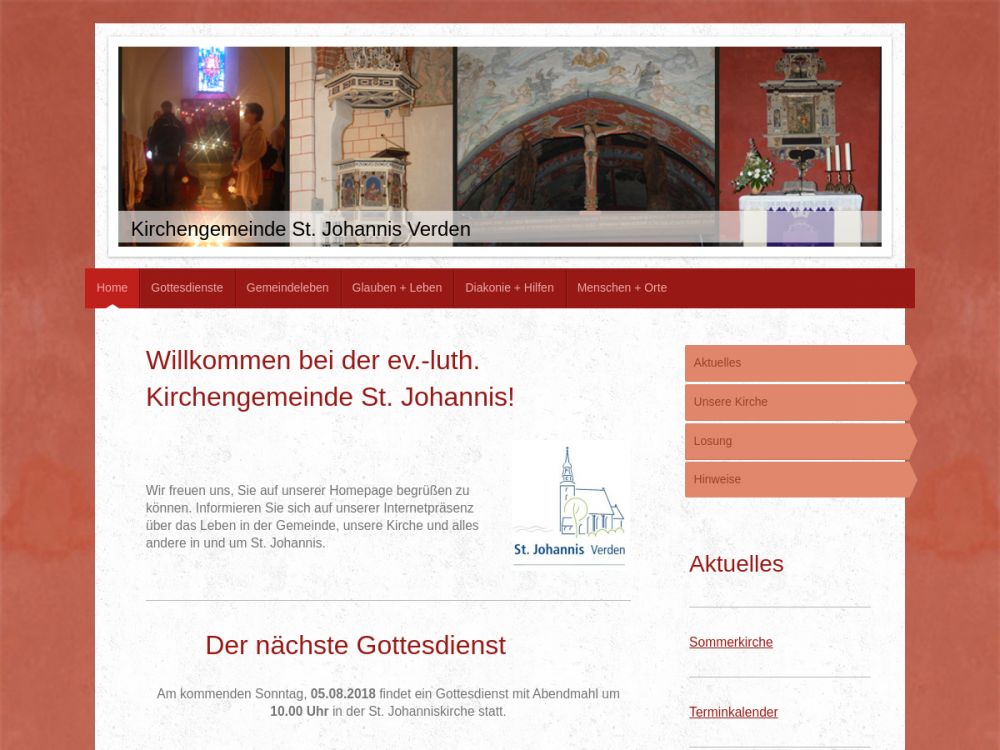
Task: Click the Kirchengemeinde St. Johannis Verden site title
Action: 301,229
